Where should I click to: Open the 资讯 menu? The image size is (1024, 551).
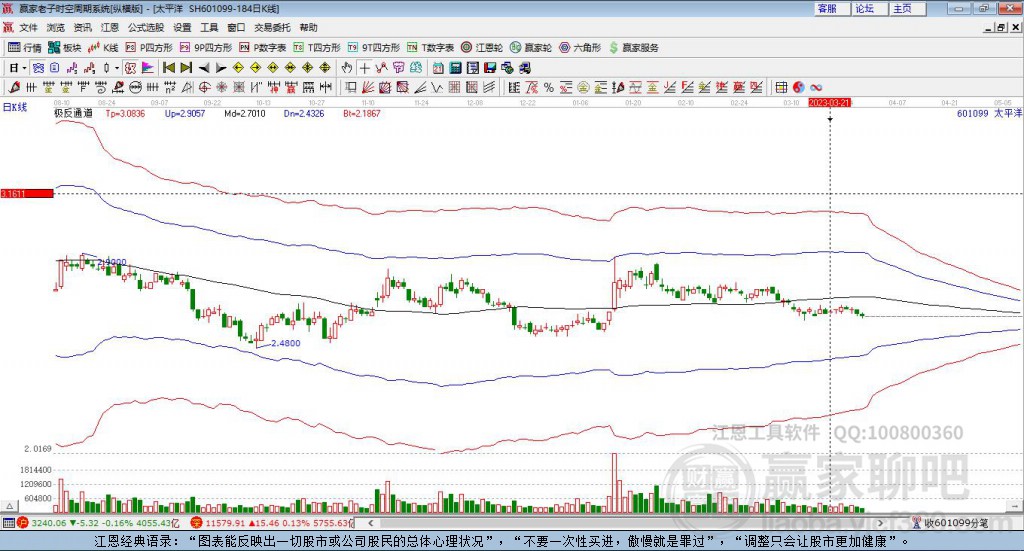pos(82,27)
